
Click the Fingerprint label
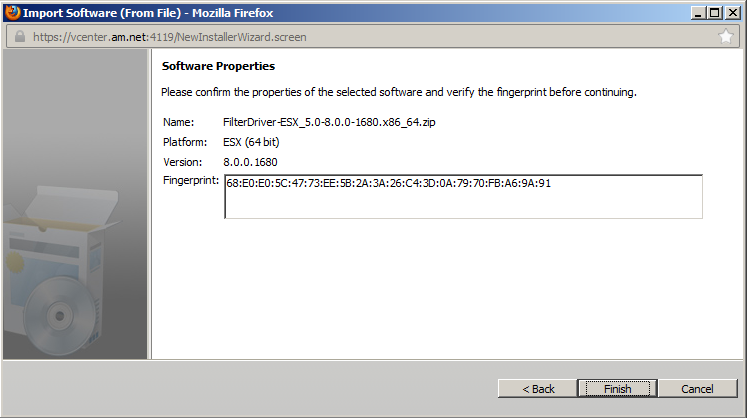click(190, 180)
